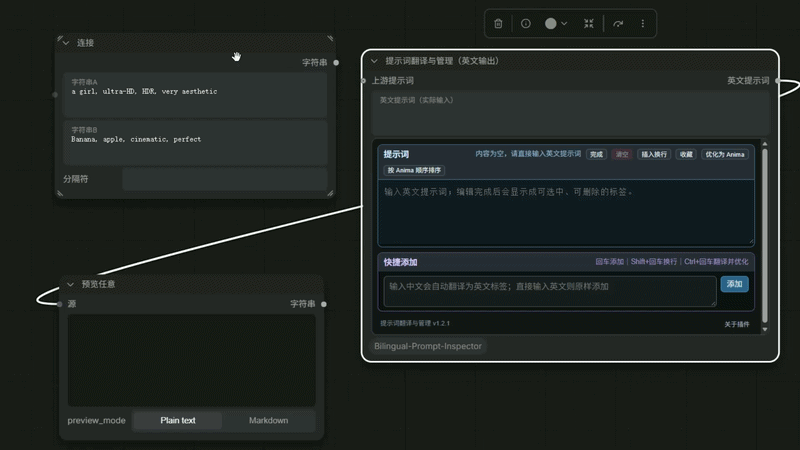
Task: Click 字符串A input socket on 连接 node
Action: [55, 94]
